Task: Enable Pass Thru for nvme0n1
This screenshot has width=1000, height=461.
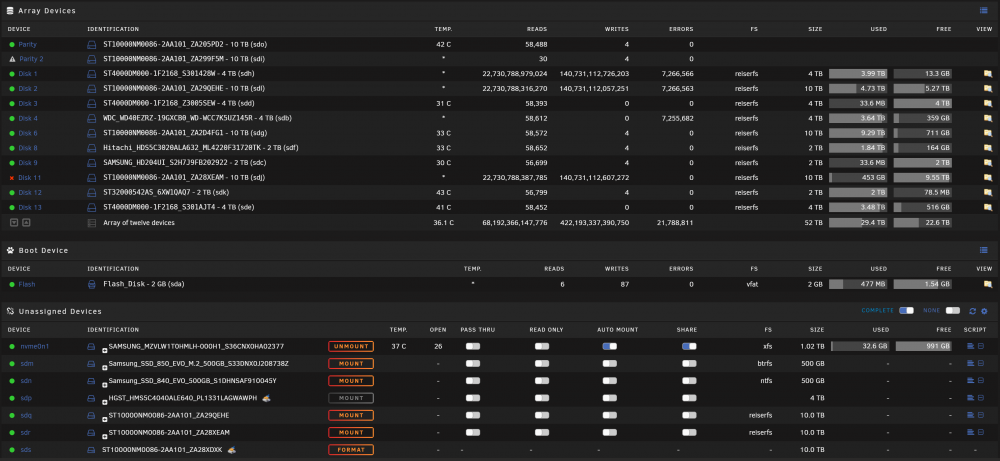Action: (x=473, y=346)
